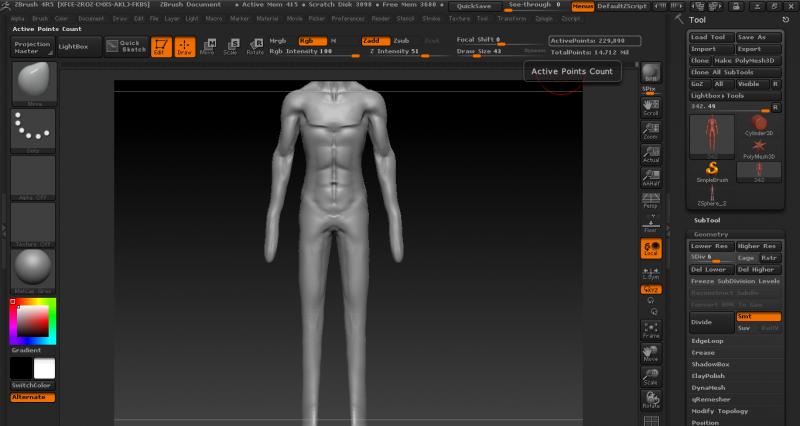Expand the SubTool palette section
Viewport: 800px width, 426px height.
pyautogui.click(x=707, y=220)
